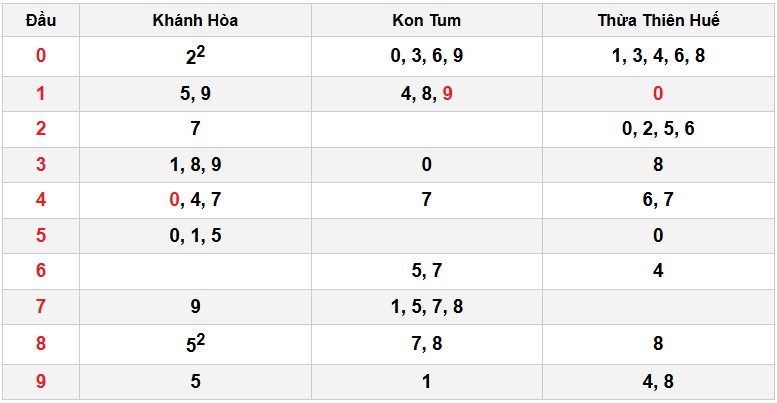
Task: Click the Khánh Hòa cell "0, 4, 7"
Action: (x=195, y=200)
